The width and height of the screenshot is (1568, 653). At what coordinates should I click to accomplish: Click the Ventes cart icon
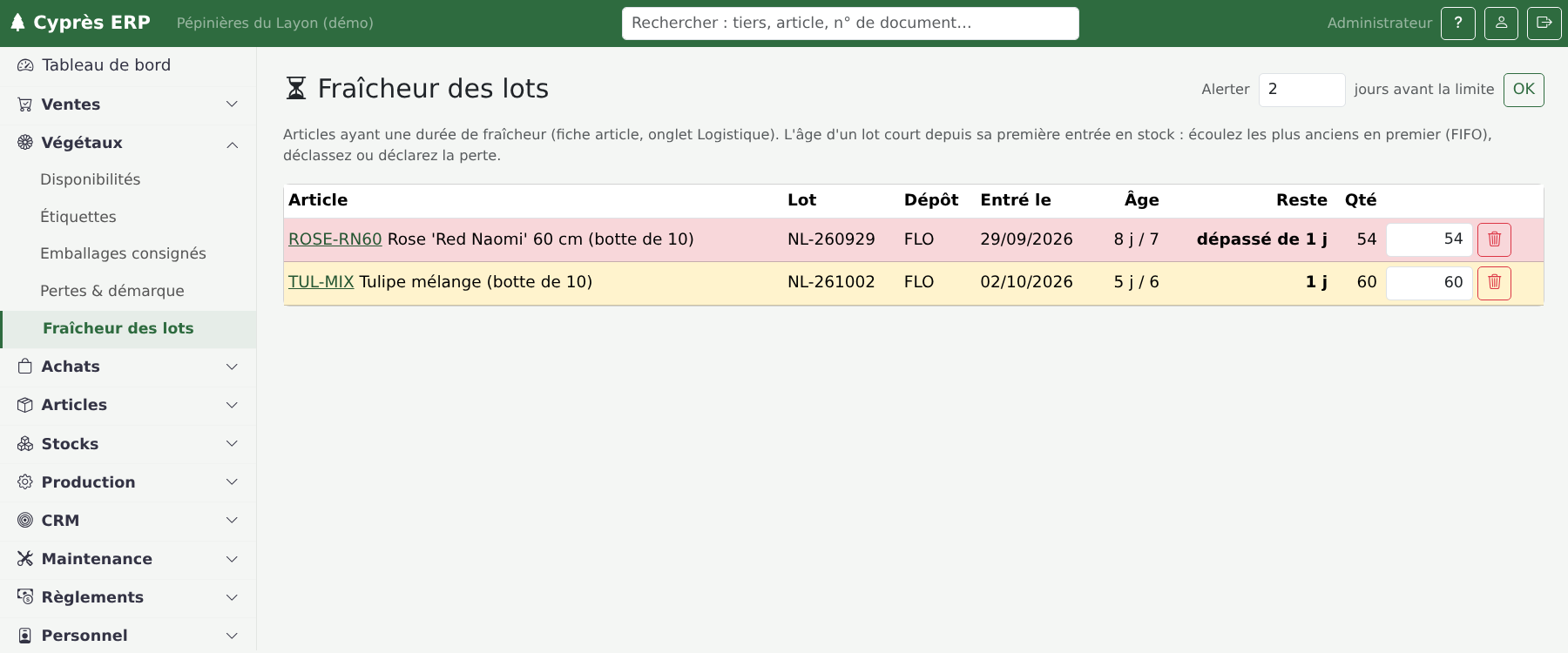coord(25,104)
